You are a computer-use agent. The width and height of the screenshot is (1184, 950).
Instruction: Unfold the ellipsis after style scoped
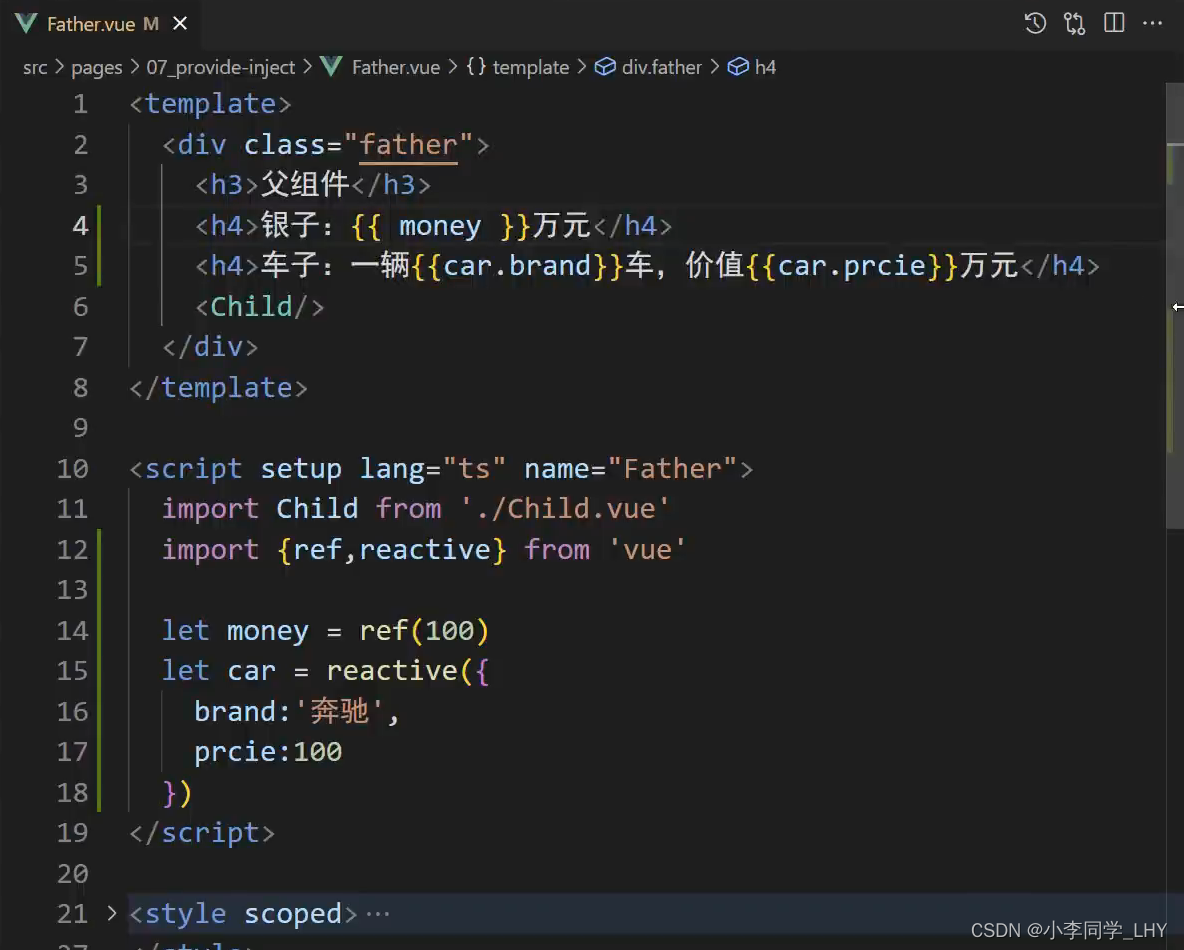coord(378,914)
